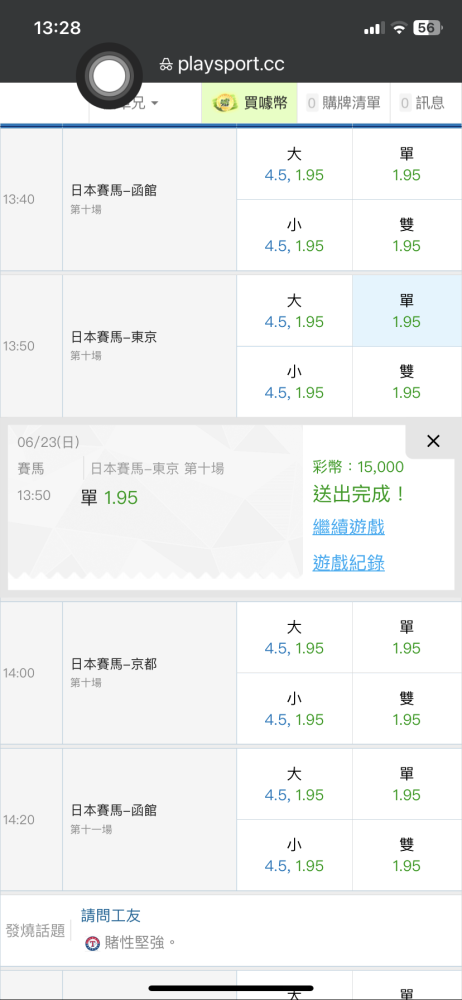Open 訊息 tab
The image size is (462, 1000).
[422, 103]
